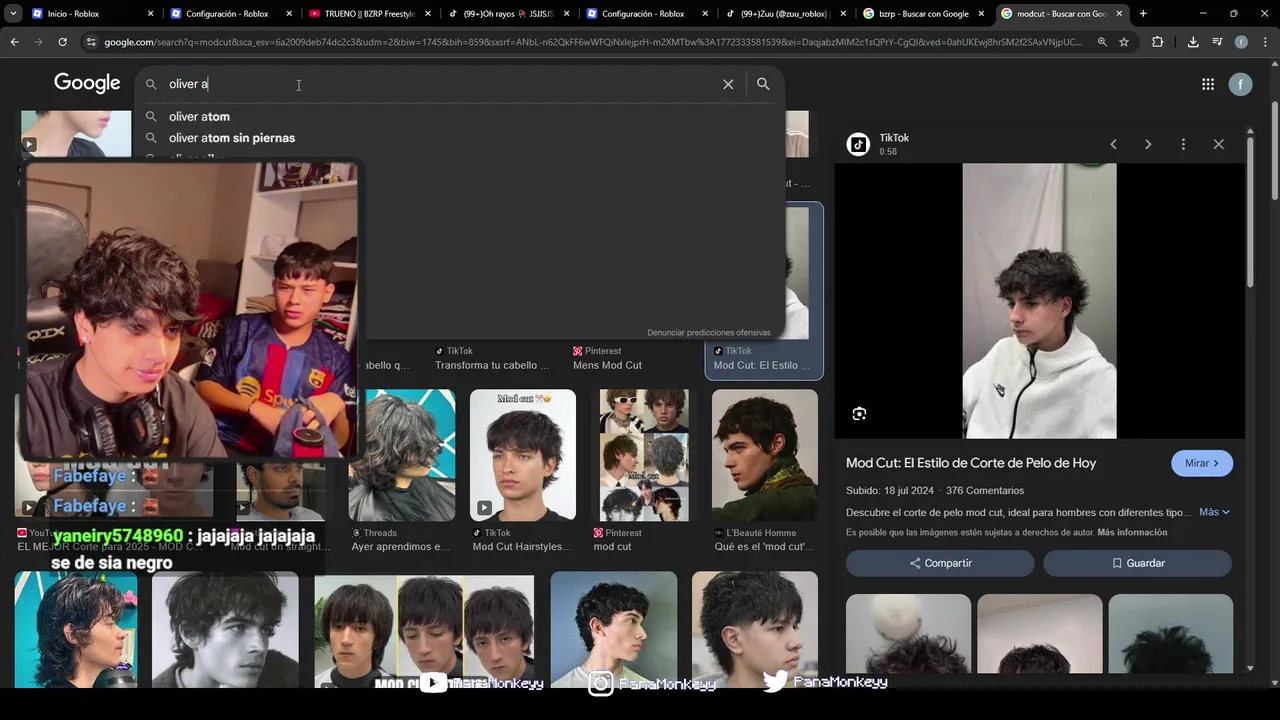Click the Google Lens icon on preview image
This screenshot has width=1280, height=720.
[859, 413]
